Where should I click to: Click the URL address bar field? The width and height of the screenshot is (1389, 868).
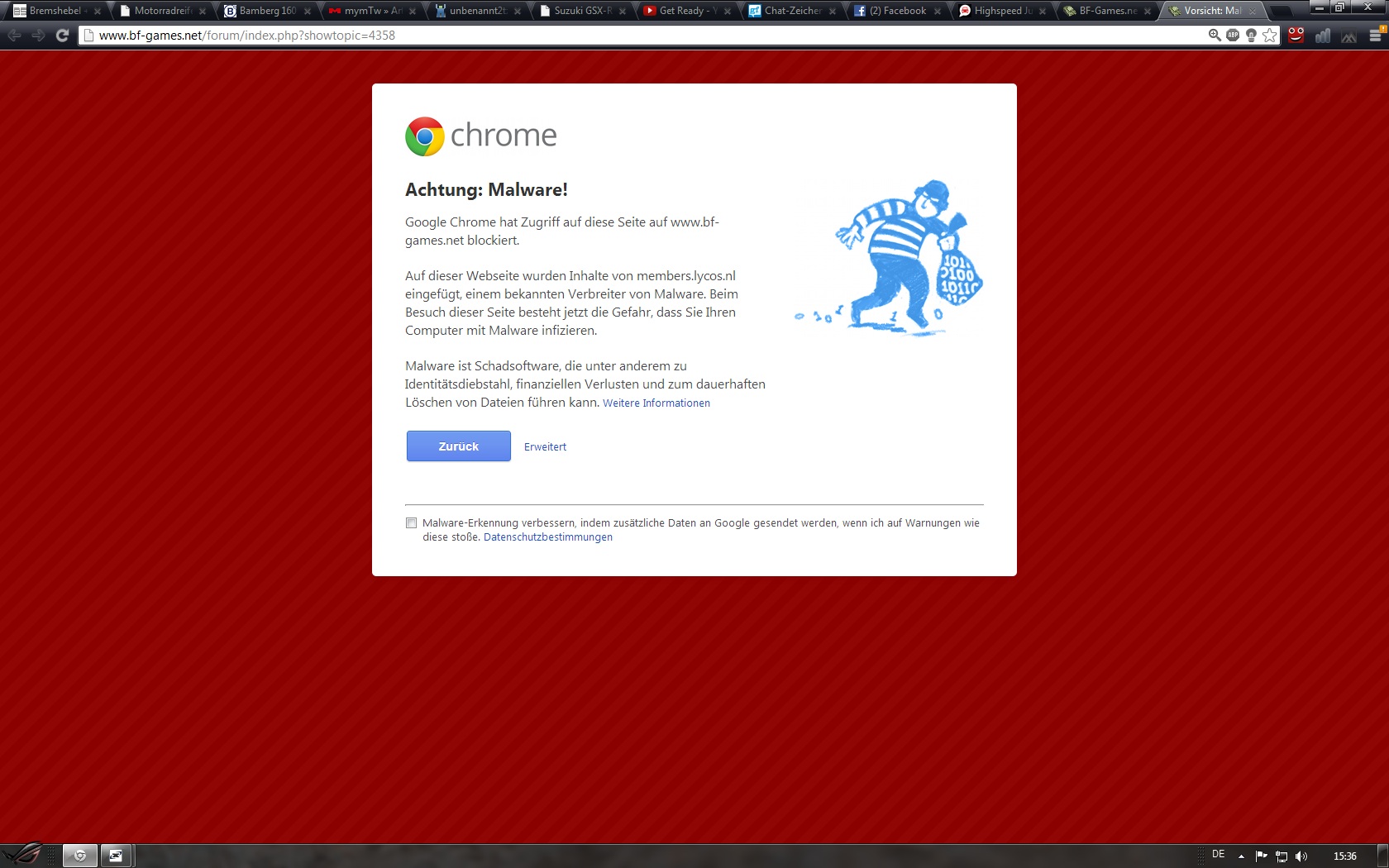click(645, 36)
